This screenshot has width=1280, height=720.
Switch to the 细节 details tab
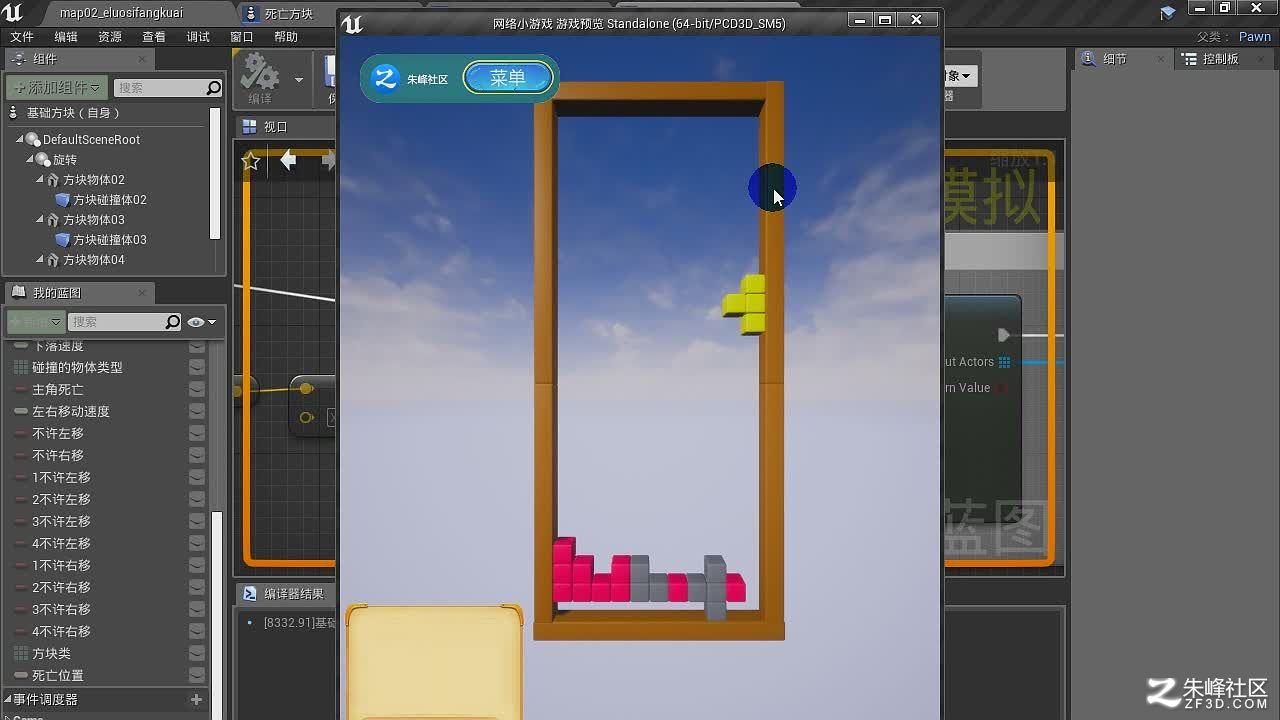(x=1115, y=59)
